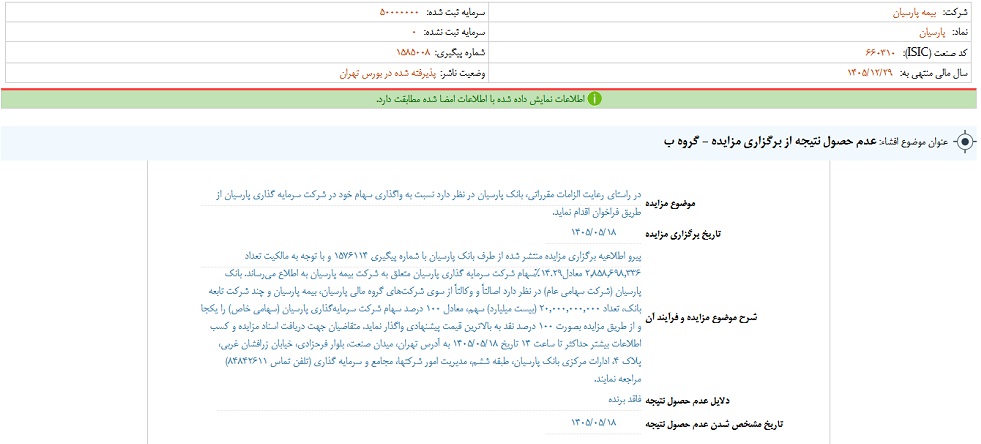
Task: Click the target bullet icon beside the disclosure title
Action: [x=965, y=142]
